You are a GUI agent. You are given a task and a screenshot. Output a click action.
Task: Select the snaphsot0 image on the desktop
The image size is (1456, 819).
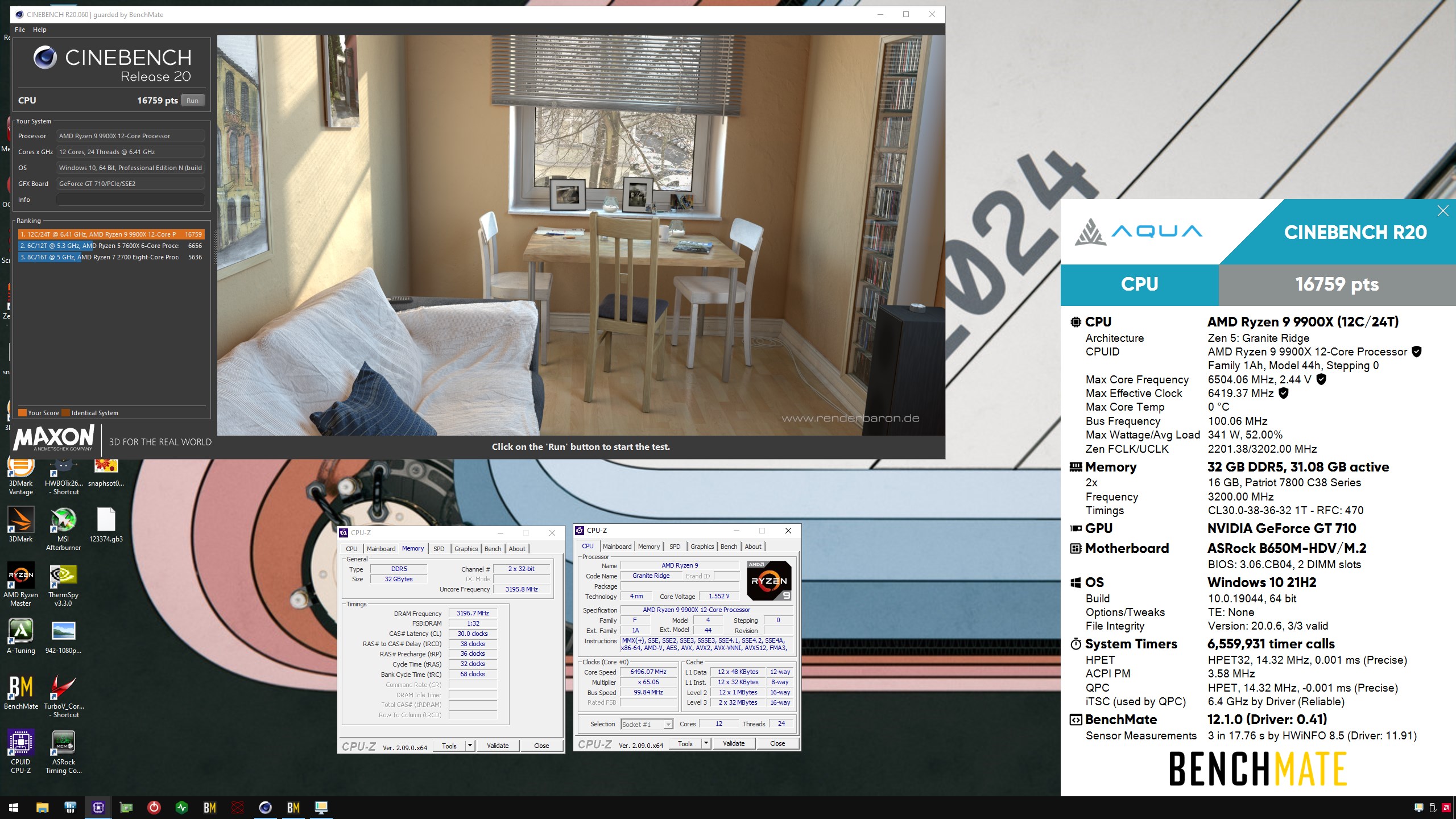[x=106, y=472]
